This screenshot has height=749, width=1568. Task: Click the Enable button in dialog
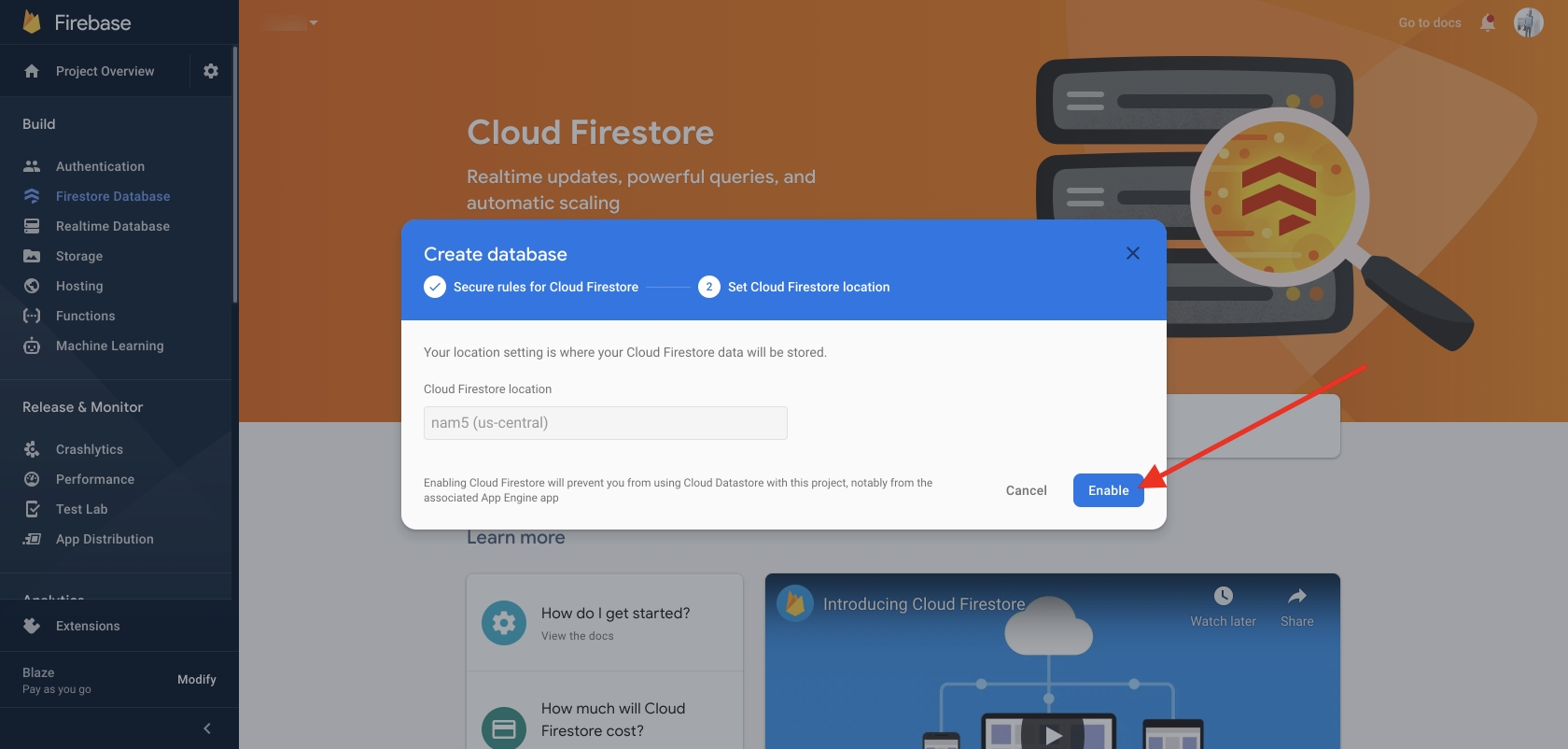click(1108, 490)
